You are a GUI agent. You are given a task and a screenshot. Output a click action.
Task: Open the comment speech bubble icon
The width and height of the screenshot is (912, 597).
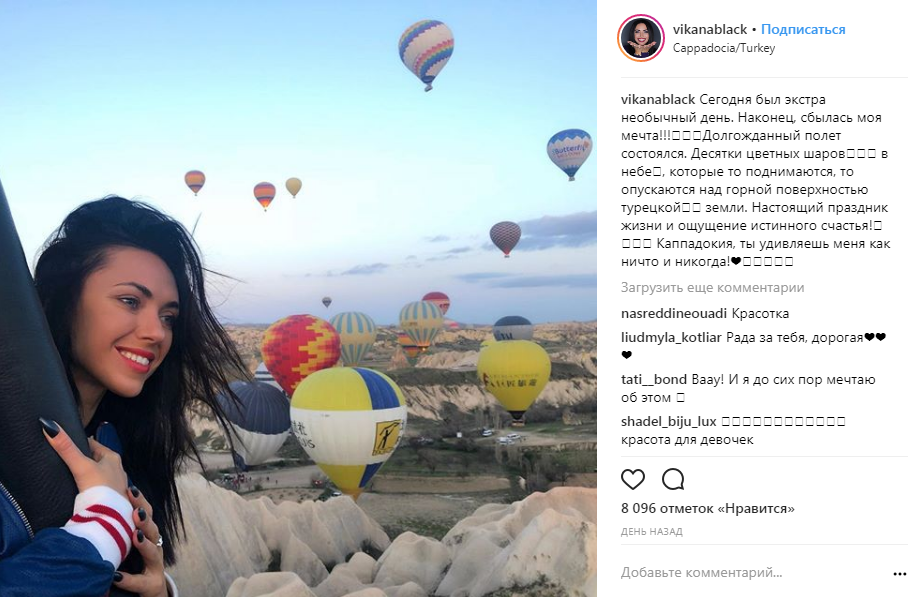[x=673, y=479]
